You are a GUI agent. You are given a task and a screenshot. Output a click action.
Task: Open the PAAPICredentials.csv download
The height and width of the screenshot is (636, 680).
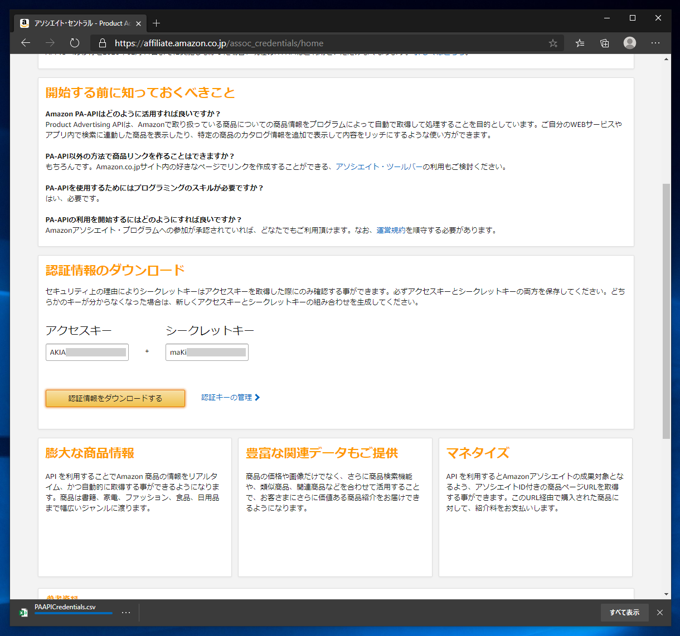click(65, 607)
